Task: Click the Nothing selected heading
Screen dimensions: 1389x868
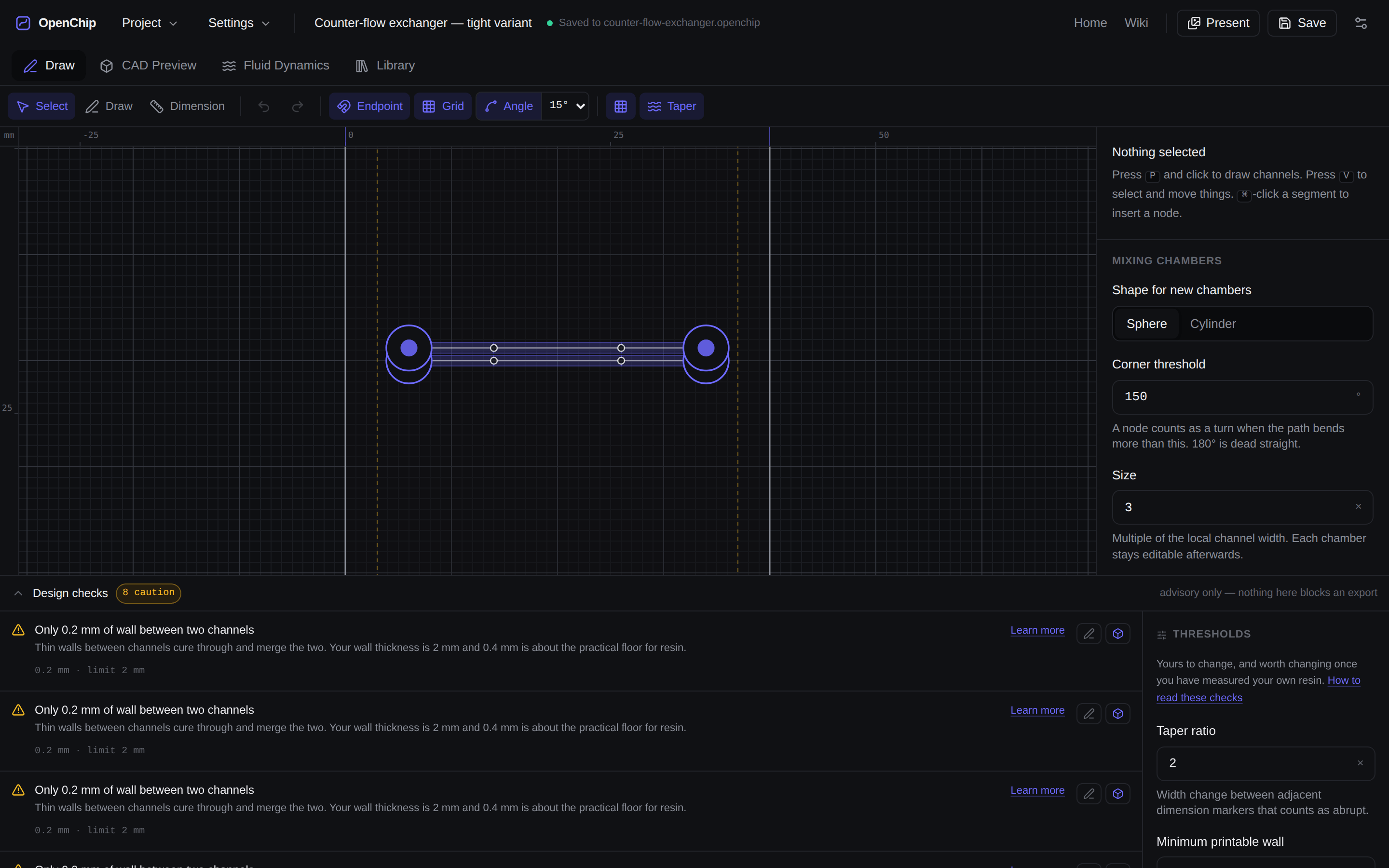Action: (x=1158, y=152)
